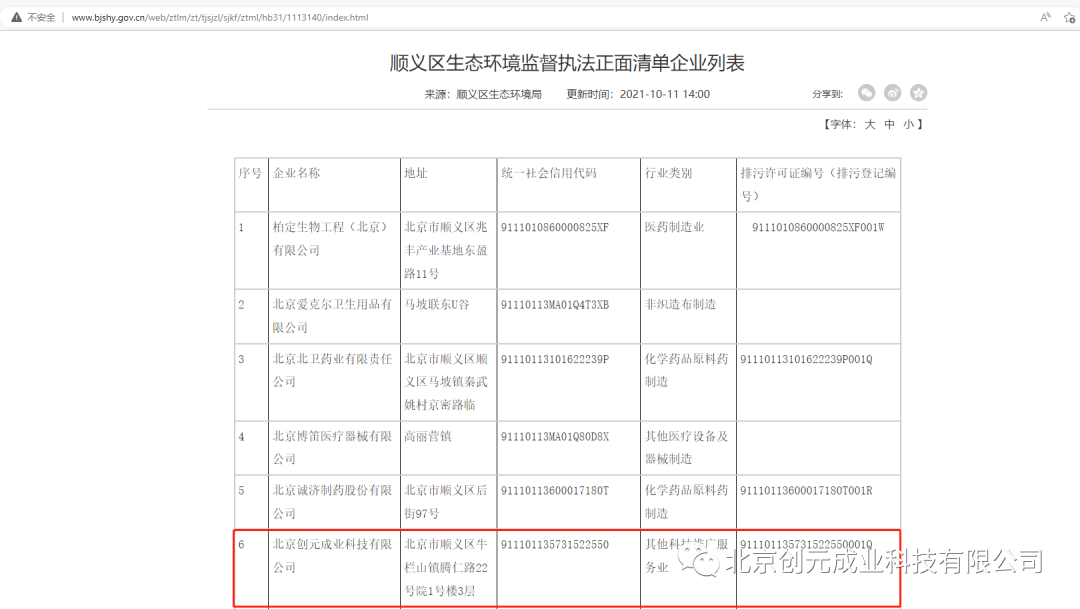
Task: Click the page title 顺义区生态环境监督执法正面清单企业列表
Action: (567, 63)
